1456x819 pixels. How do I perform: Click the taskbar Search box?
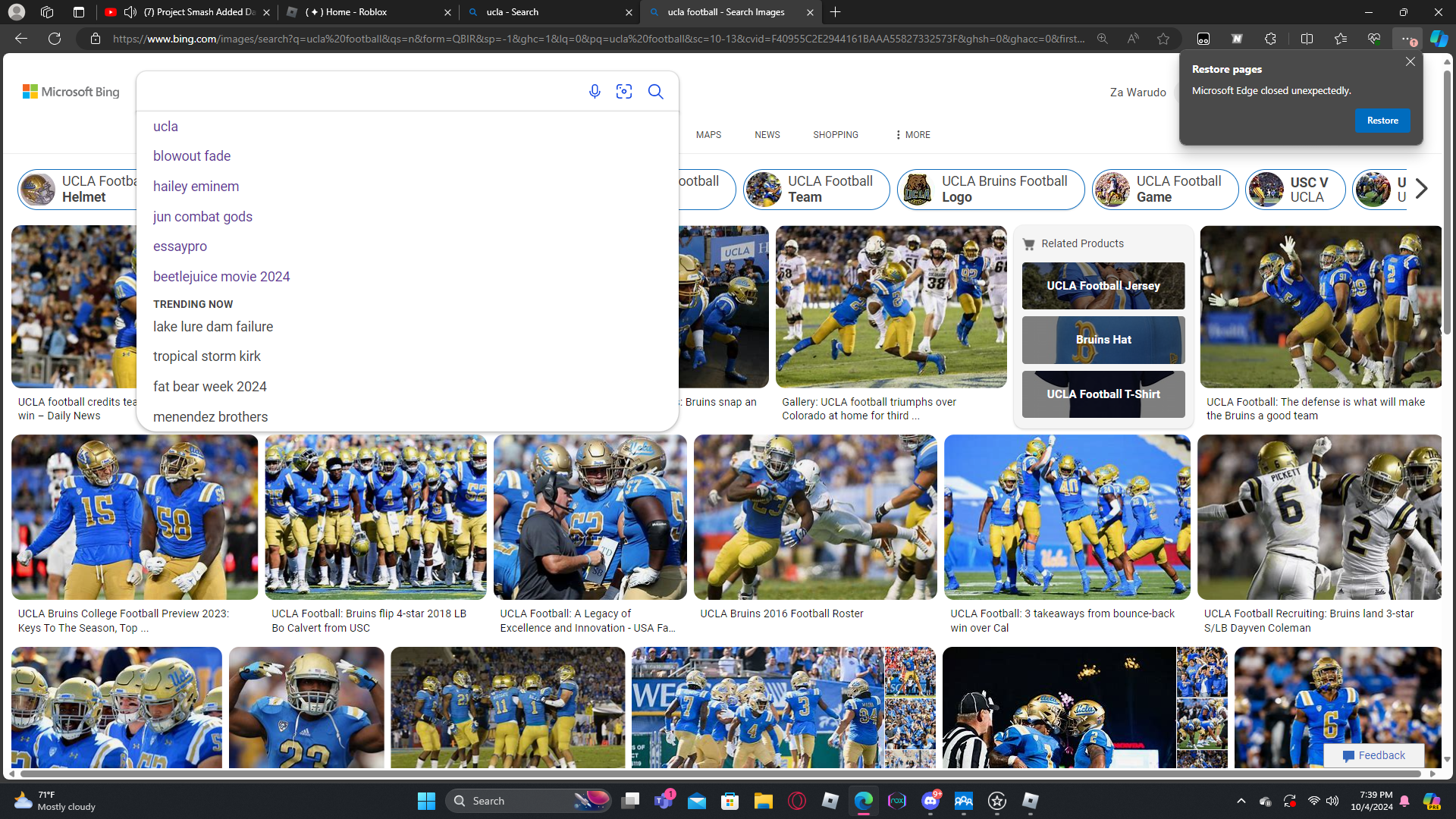[529, 801]
